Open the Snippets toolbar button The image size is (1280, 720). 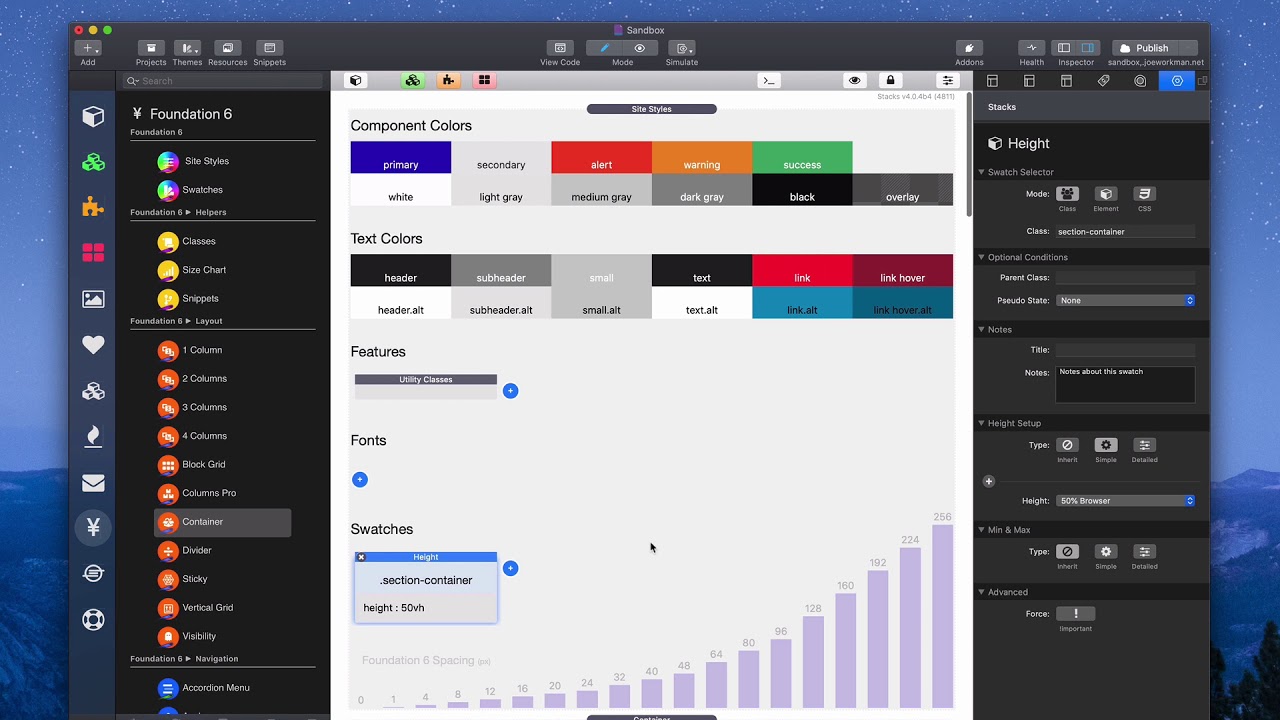point(270,48)
